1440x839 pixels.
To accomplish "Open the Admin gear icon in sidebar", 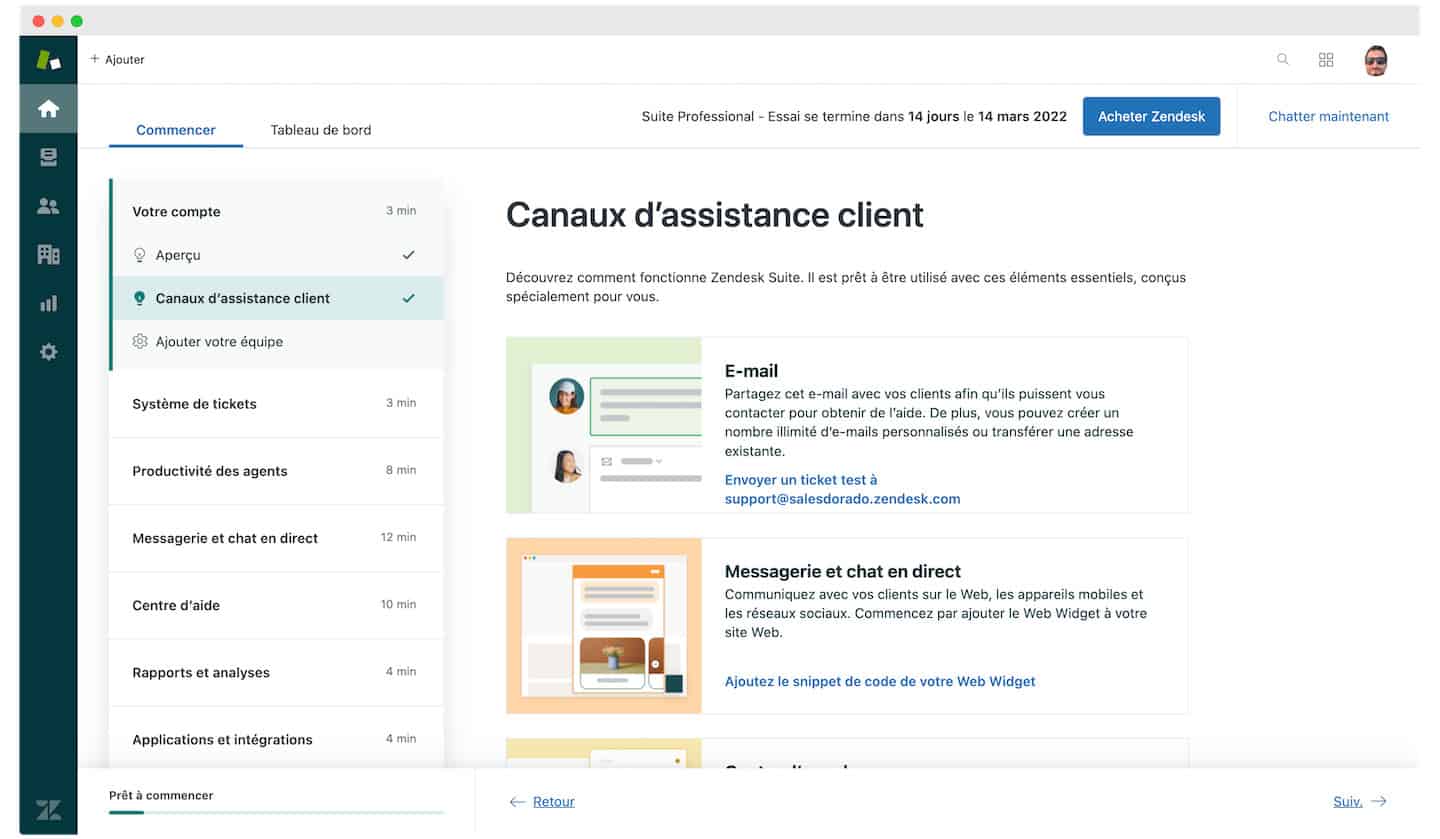I will click(x=48, y=352).
